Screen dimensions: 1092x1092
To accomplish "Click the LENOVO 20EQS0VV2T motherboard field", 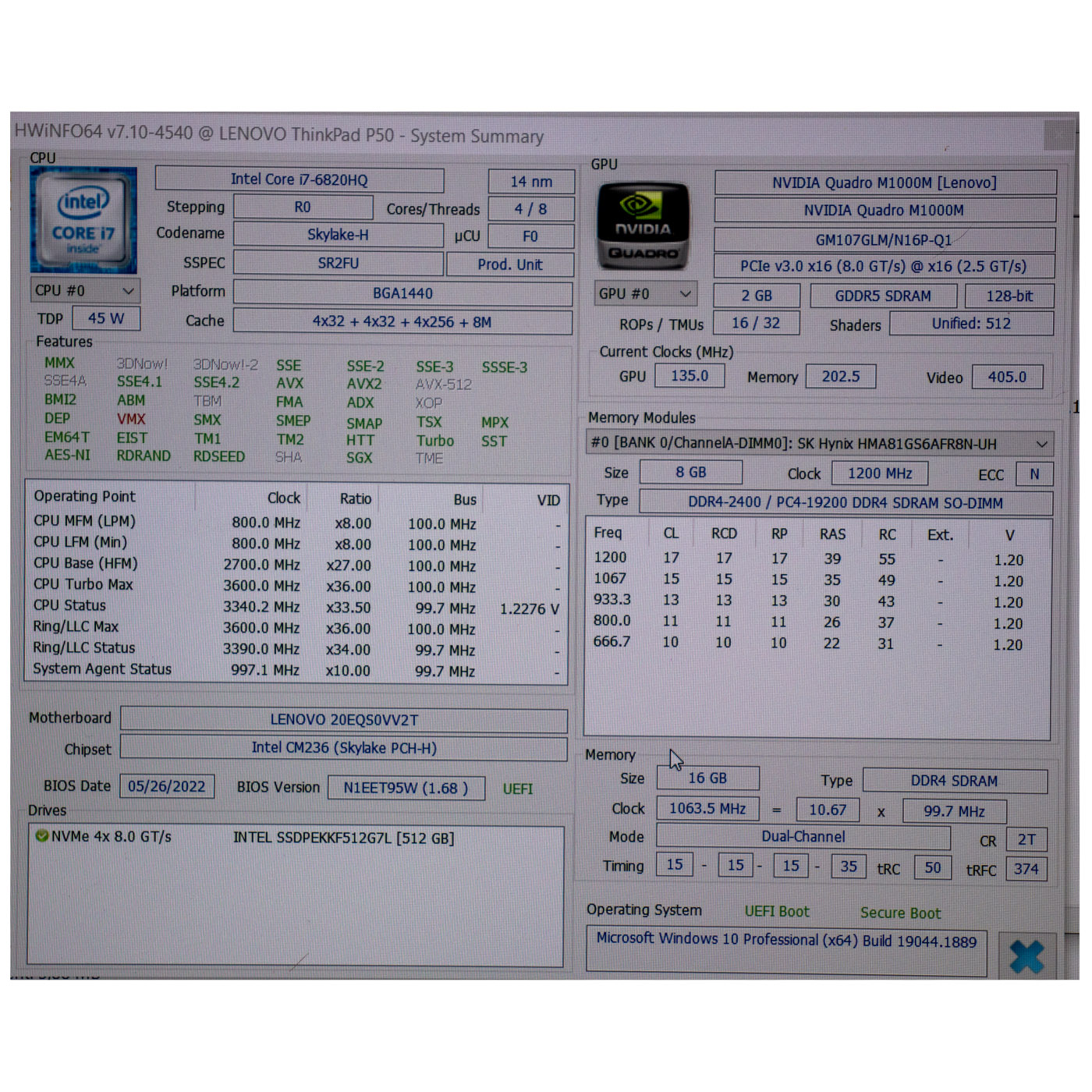I will pyautogui.click(x=344, y=720).
